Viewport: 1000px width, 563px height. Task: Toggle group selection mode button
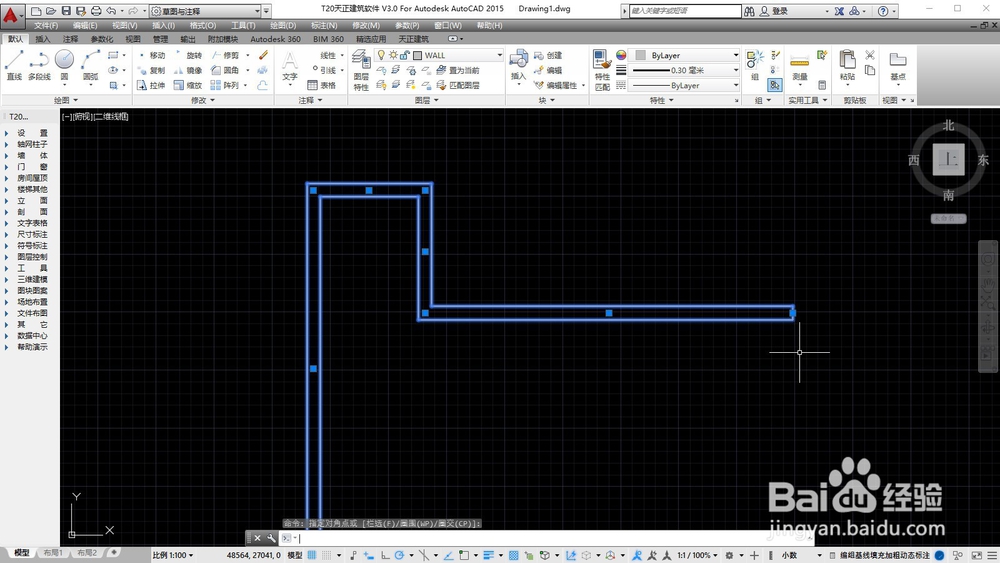point(775,85)
